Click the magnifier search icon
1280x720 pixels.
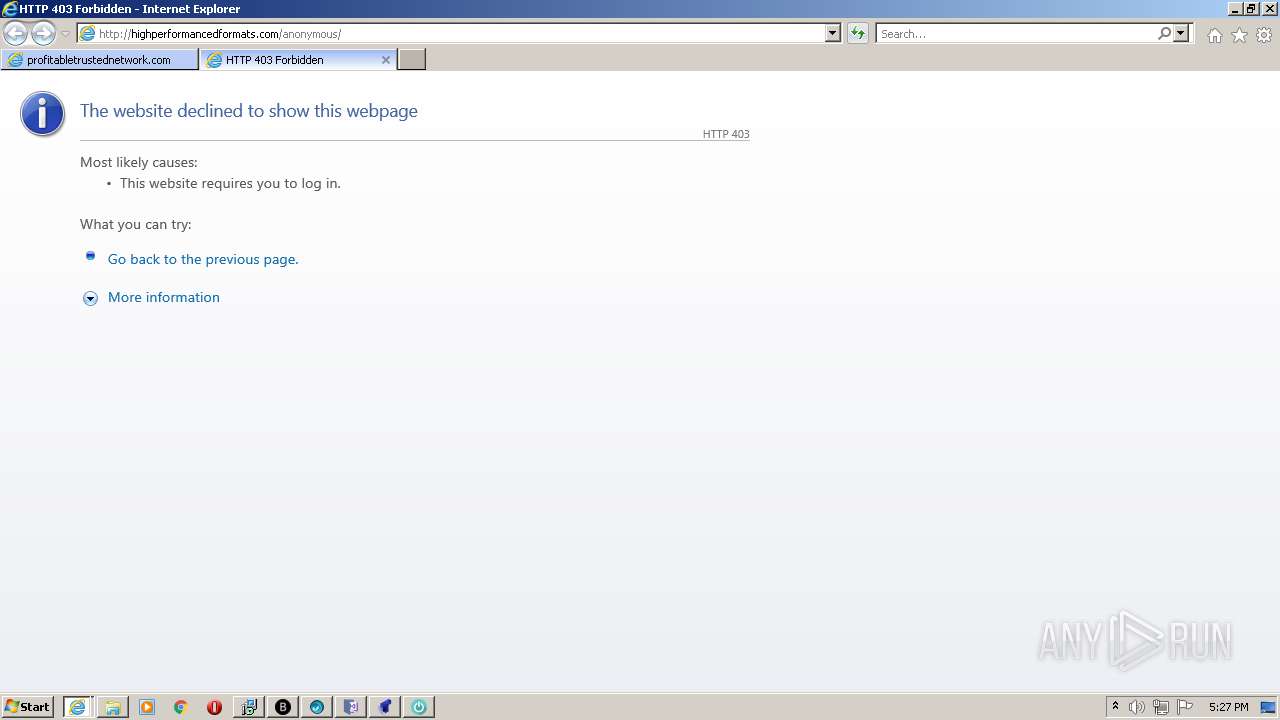point(1164,33)
